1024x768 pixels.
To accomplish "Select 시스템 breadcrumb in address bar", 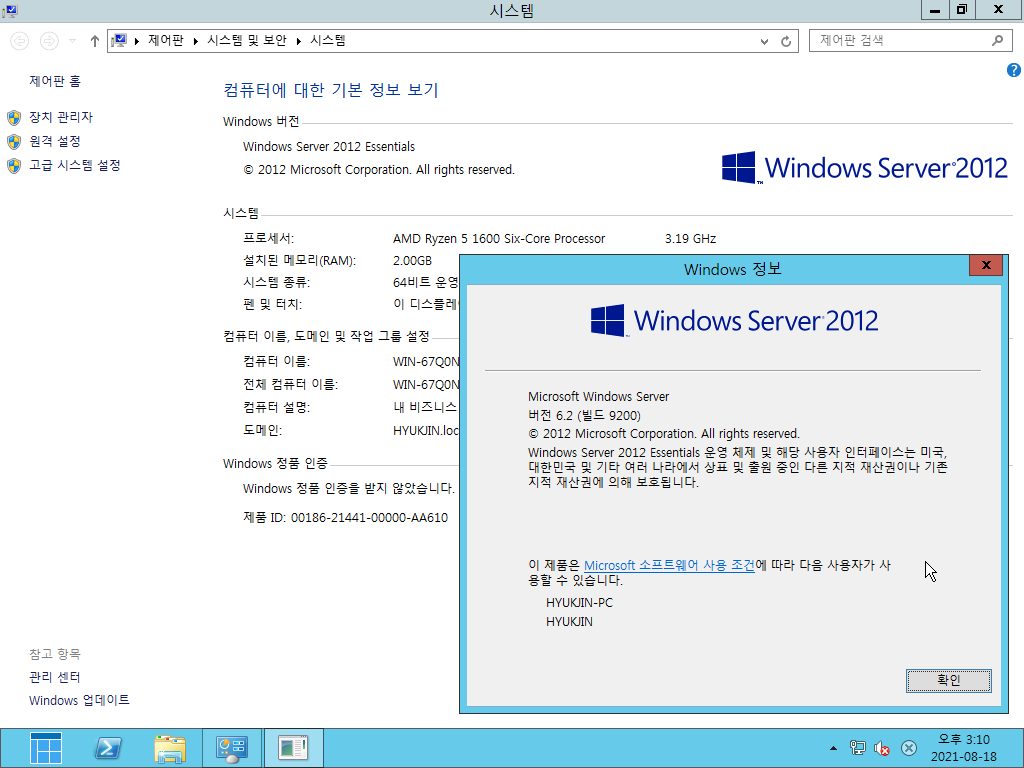I will (328, 40).
